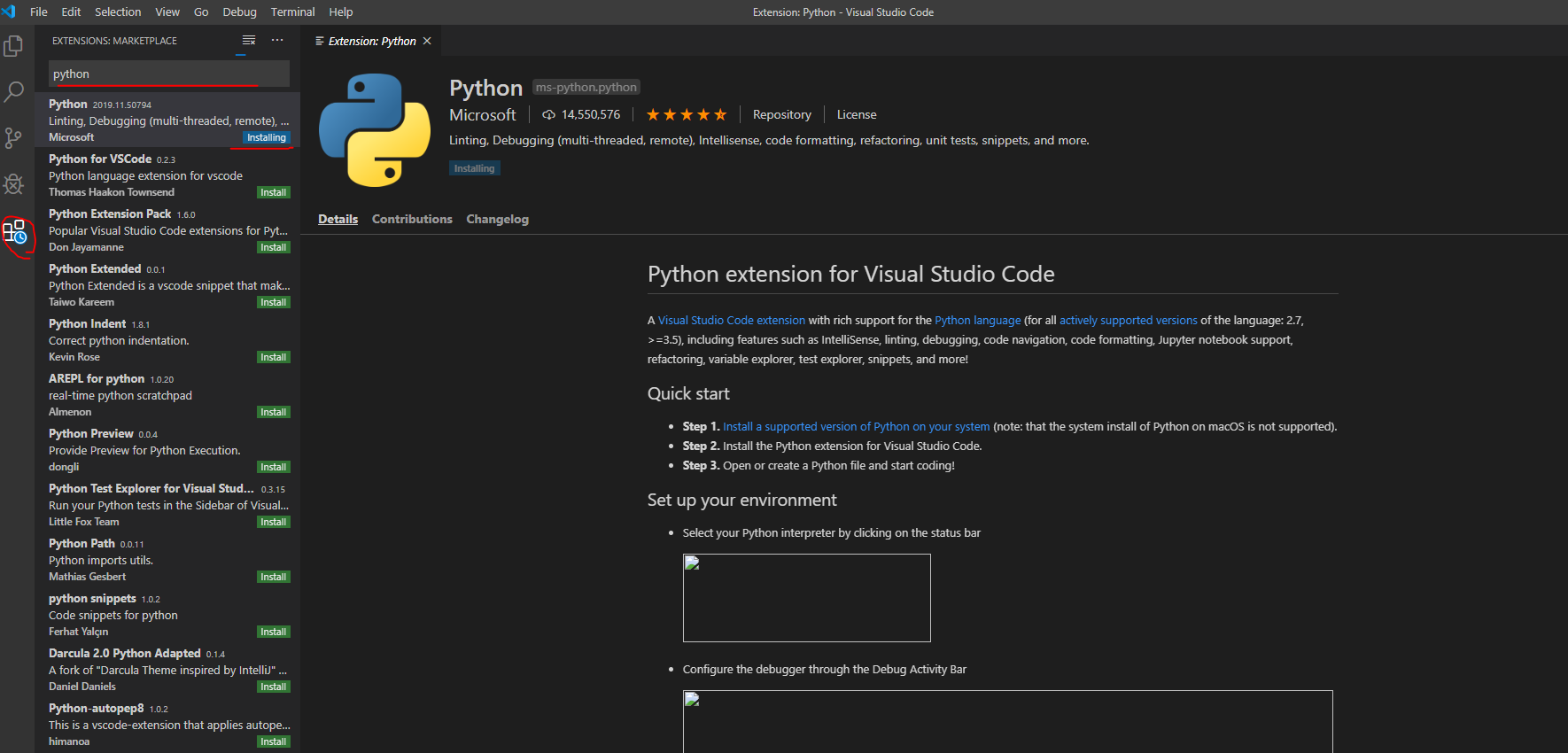
Task: Open the File menu
Action: (x=39, y=12)
